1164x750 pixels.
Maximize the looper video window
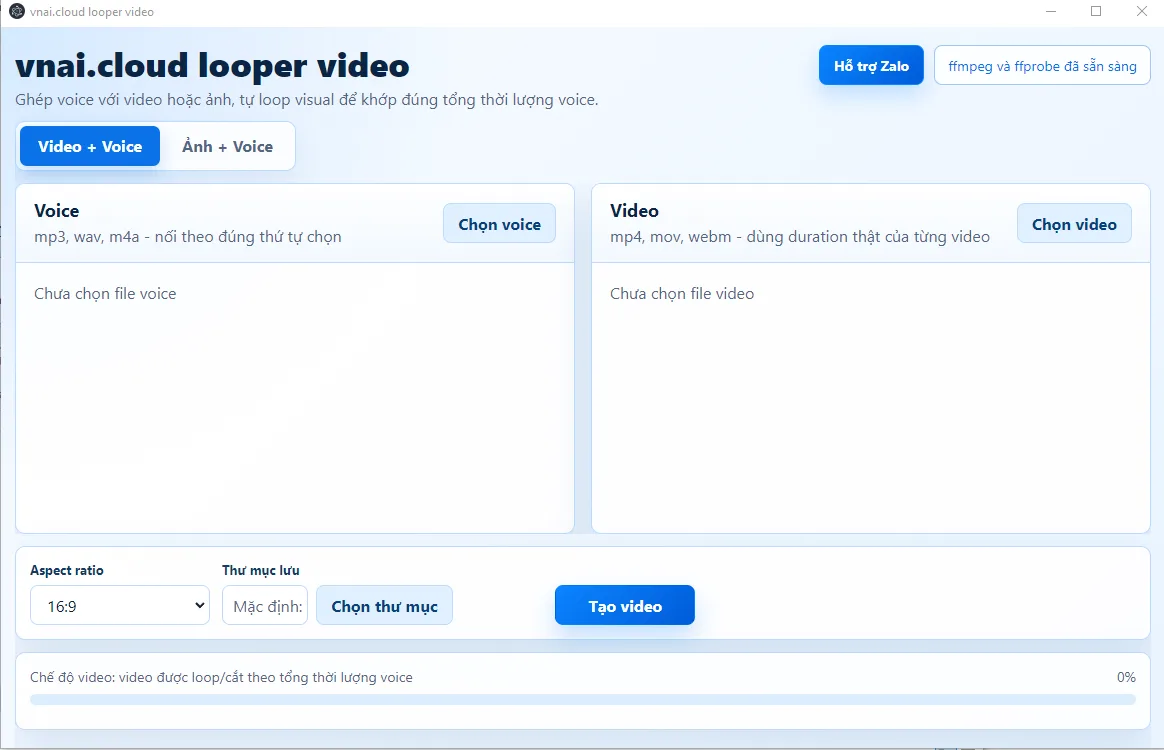pos(1096,12)
